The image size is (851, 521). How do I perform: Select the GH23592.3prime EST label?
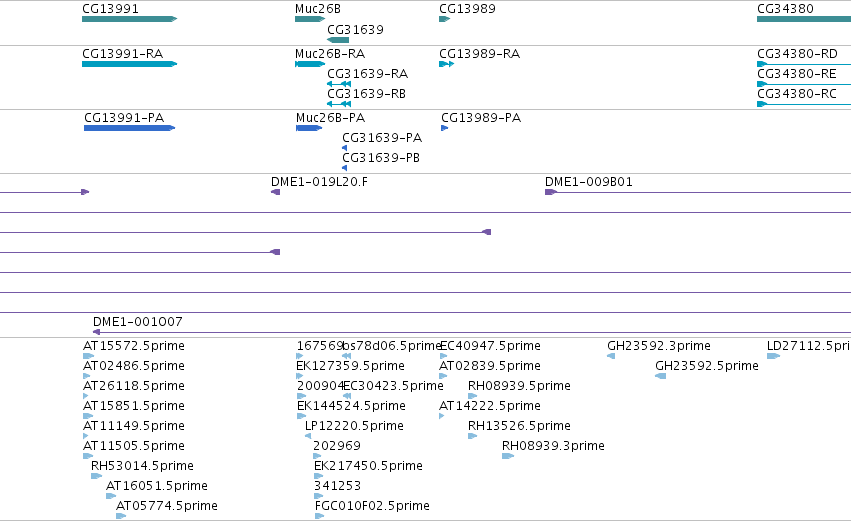click(x=659, y=346)
